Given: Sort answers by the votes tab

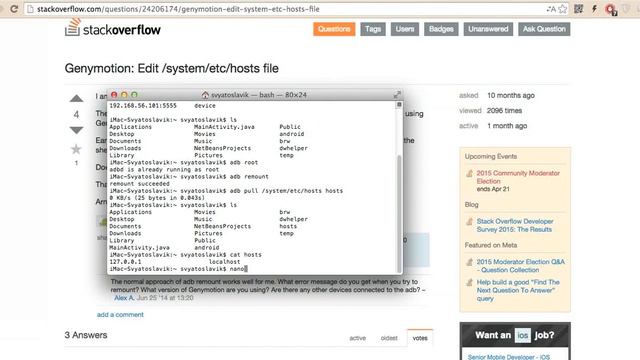Looking at the screenshot, I should point(420,338).
